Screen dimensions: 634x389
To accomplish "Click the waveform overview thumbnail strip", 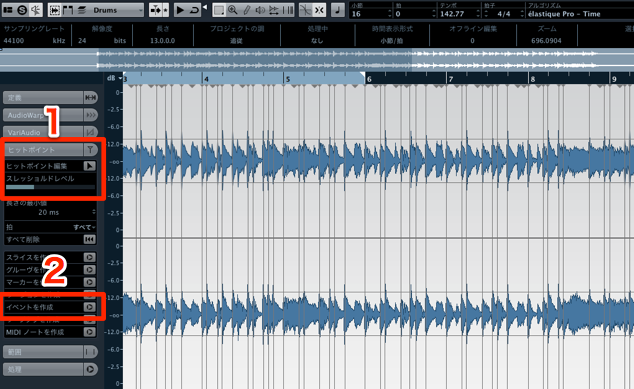I will [x=317, y=60].
